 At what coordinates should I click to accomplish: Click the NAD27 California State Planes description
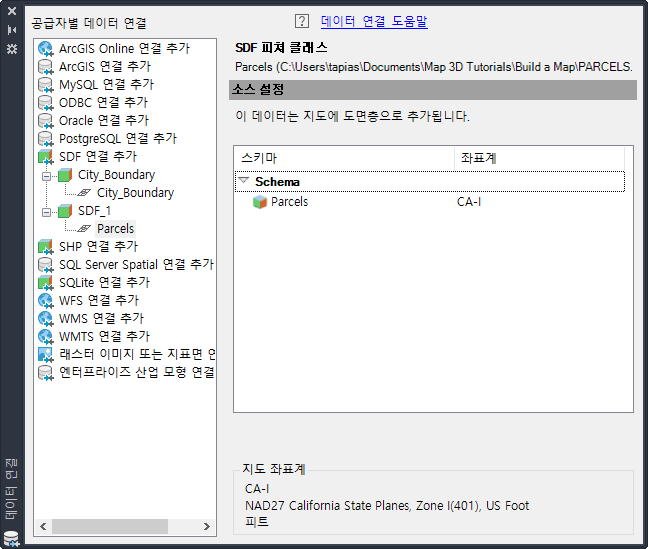(387, 506)
